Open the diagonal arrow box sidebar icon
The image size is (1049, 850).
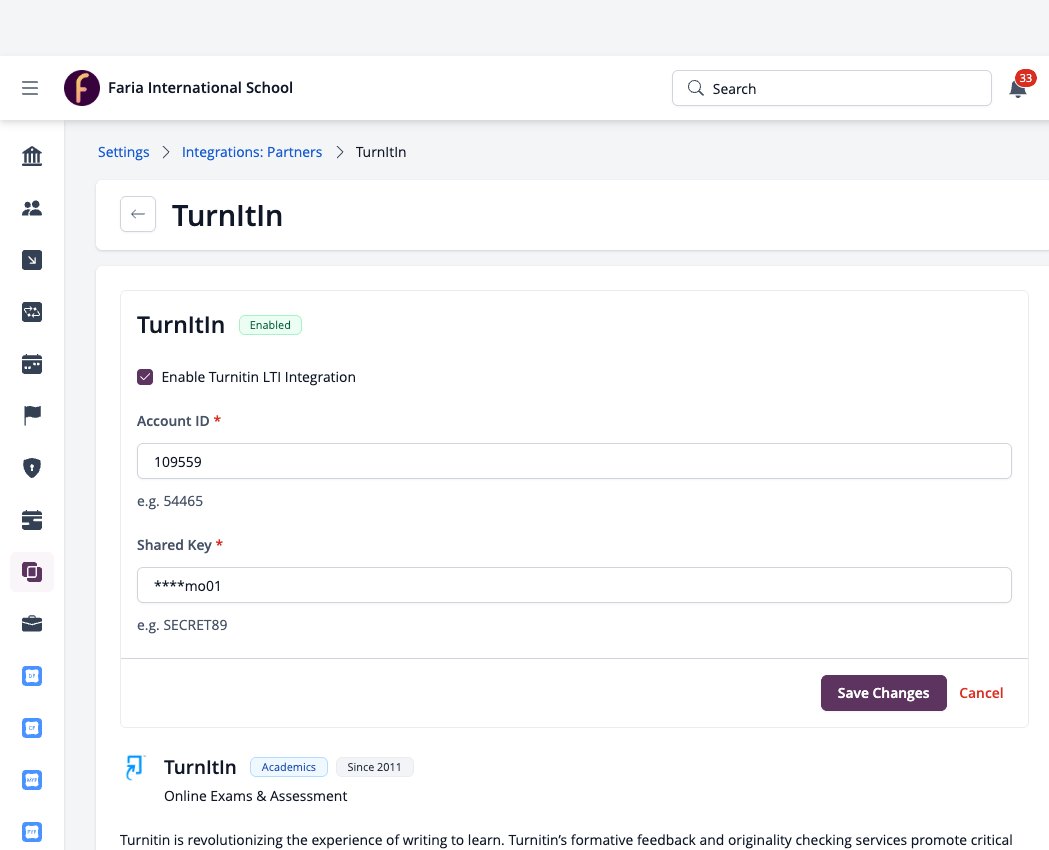(x=32, y=260)
